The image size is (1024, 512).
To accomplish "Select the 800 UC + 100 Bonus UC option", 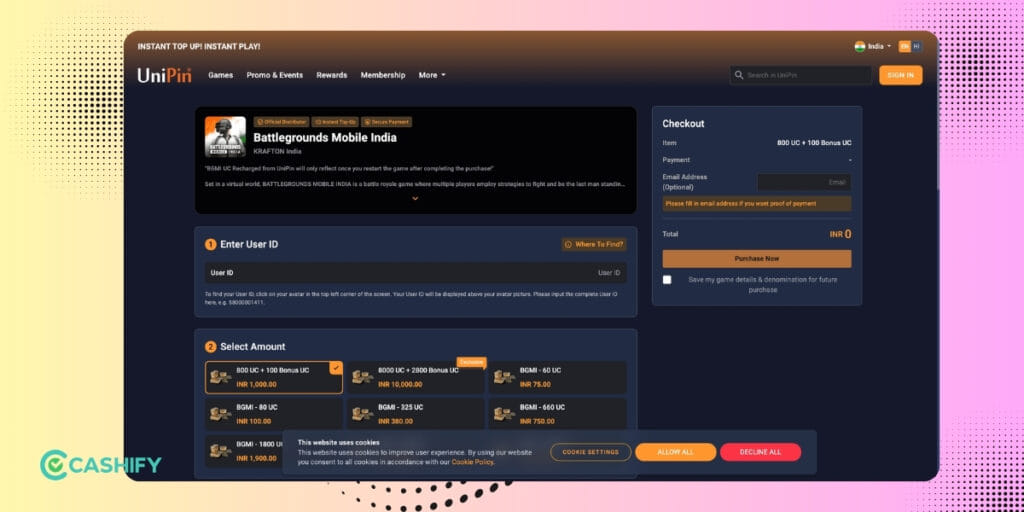I will pos(274,377).
